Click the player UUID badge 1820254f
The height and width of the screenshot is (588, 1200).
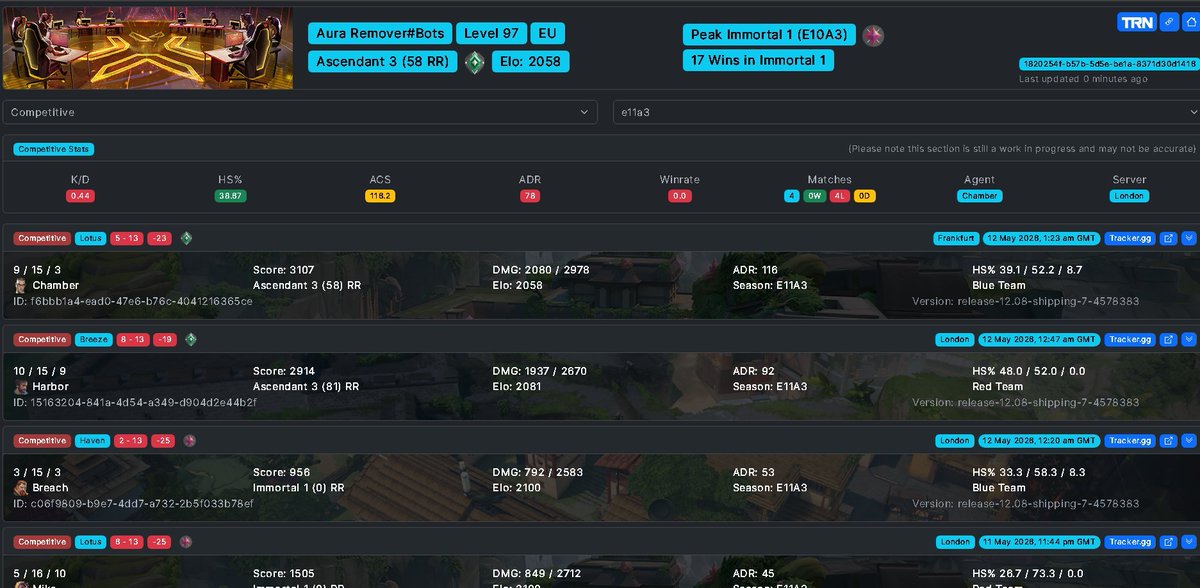tap(1107, 64)
